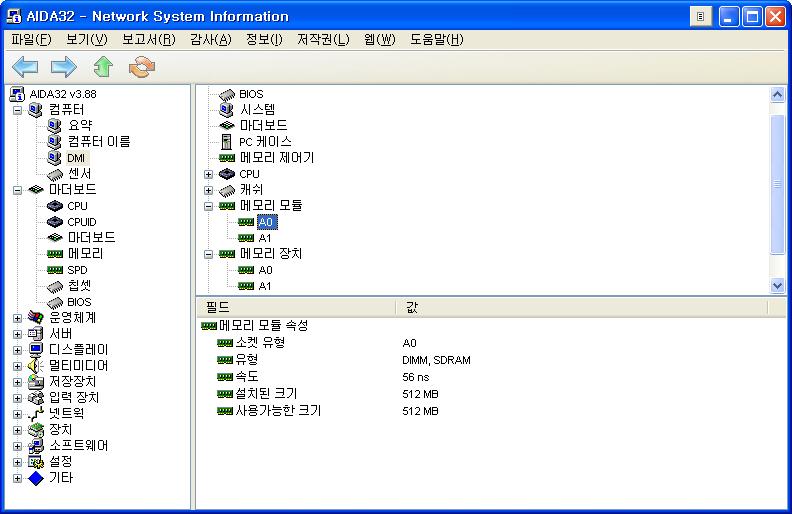Expand the 디스플레이 tree node

pos(18,350)
